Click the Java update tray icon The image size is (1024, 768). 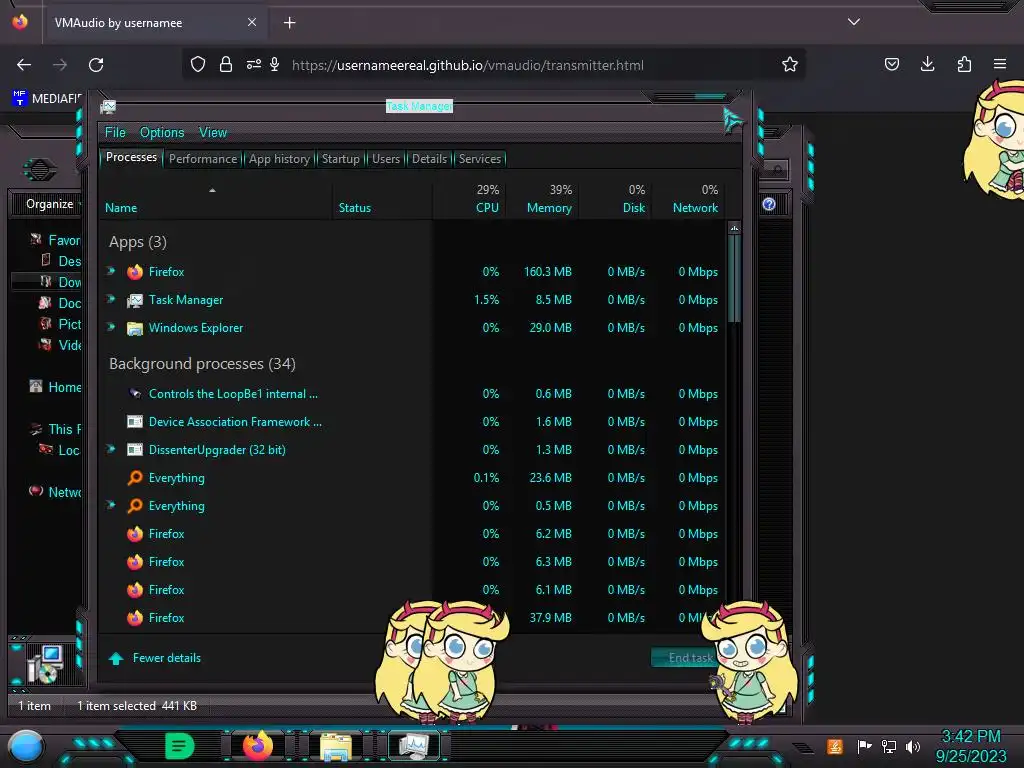[x=834, y=746]
